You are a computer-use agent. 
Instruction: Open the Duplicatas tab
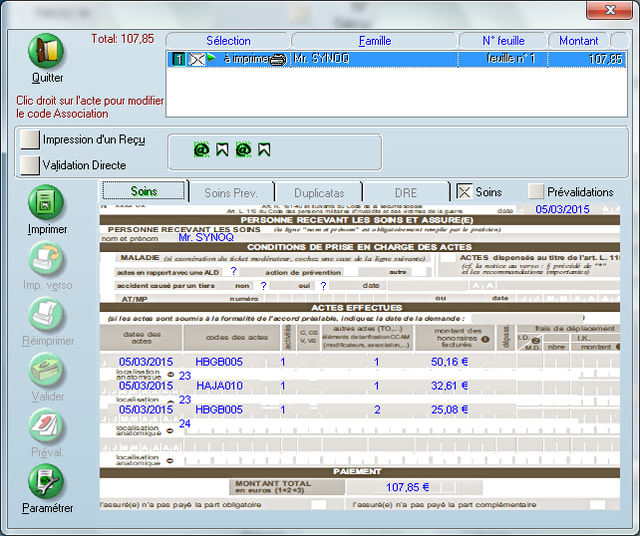point(319,192)
